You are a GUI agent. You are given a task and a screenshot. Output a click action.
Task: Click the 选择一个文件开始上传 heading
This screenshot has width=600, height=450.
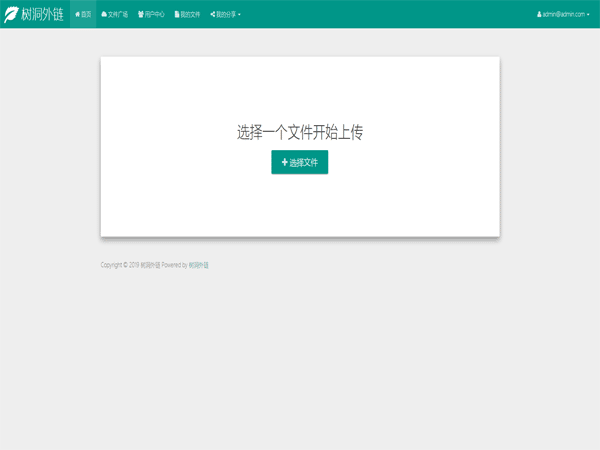coord(300,132)
